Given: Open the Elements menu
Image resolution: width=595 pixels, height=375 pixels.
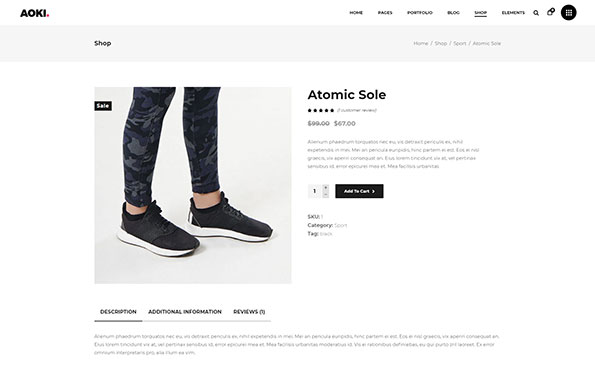Looking at the screenshot, I should click(x=513, y=13).
